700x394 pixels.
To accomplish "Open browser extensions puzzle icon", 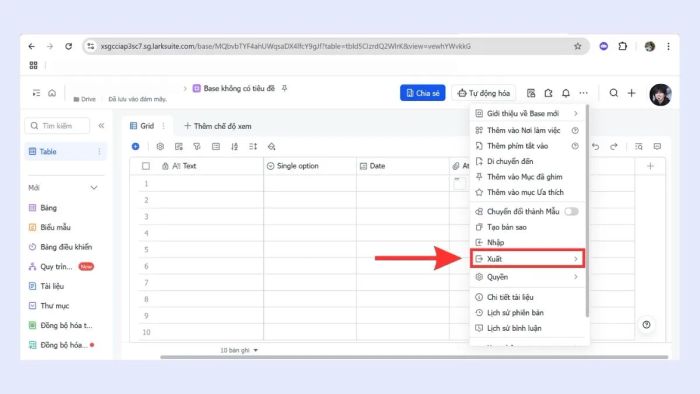I will click(x=622, y=46).
